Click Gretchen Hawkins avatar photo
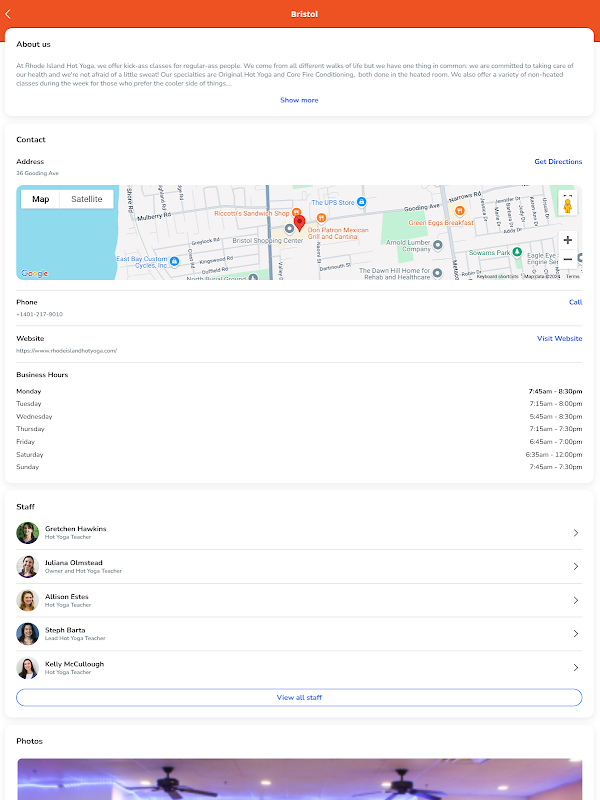 tap(28, 533)
